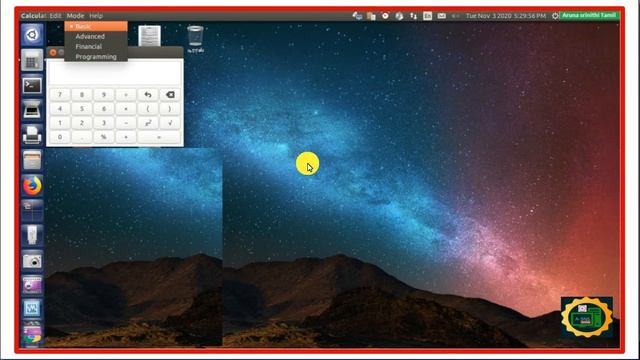Open the Calculator menu in menu bar

click(x=34, y=16)
